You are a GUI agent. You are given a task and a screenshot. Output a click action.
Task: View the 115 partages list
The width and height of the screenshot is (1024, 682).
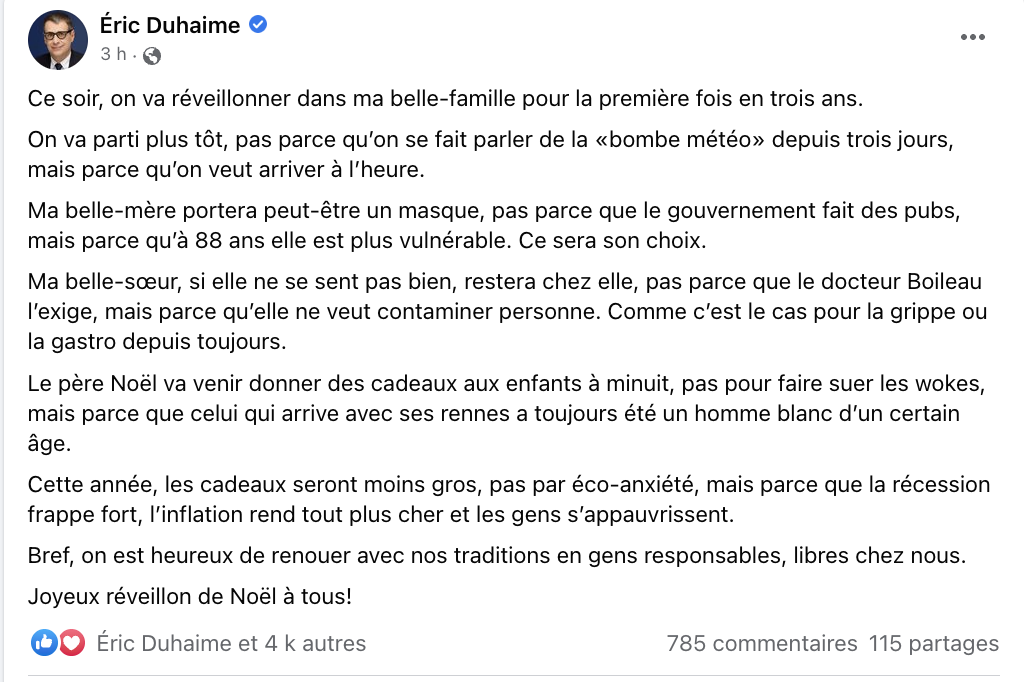pos(934,643)
